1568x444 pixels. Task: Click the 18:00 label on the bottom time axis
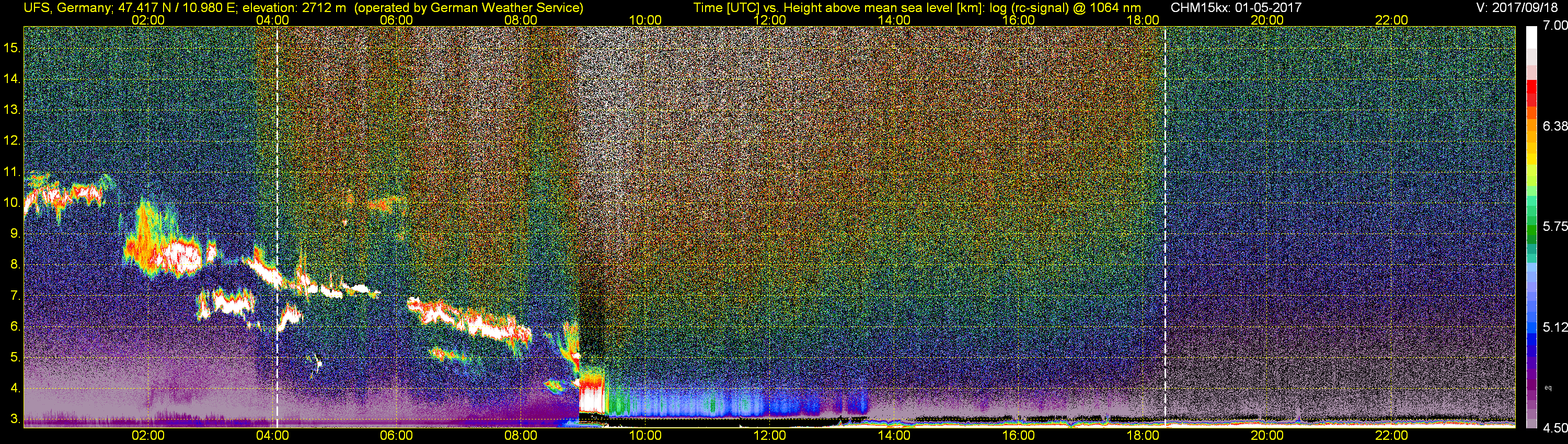click(x=1143, y=436)
